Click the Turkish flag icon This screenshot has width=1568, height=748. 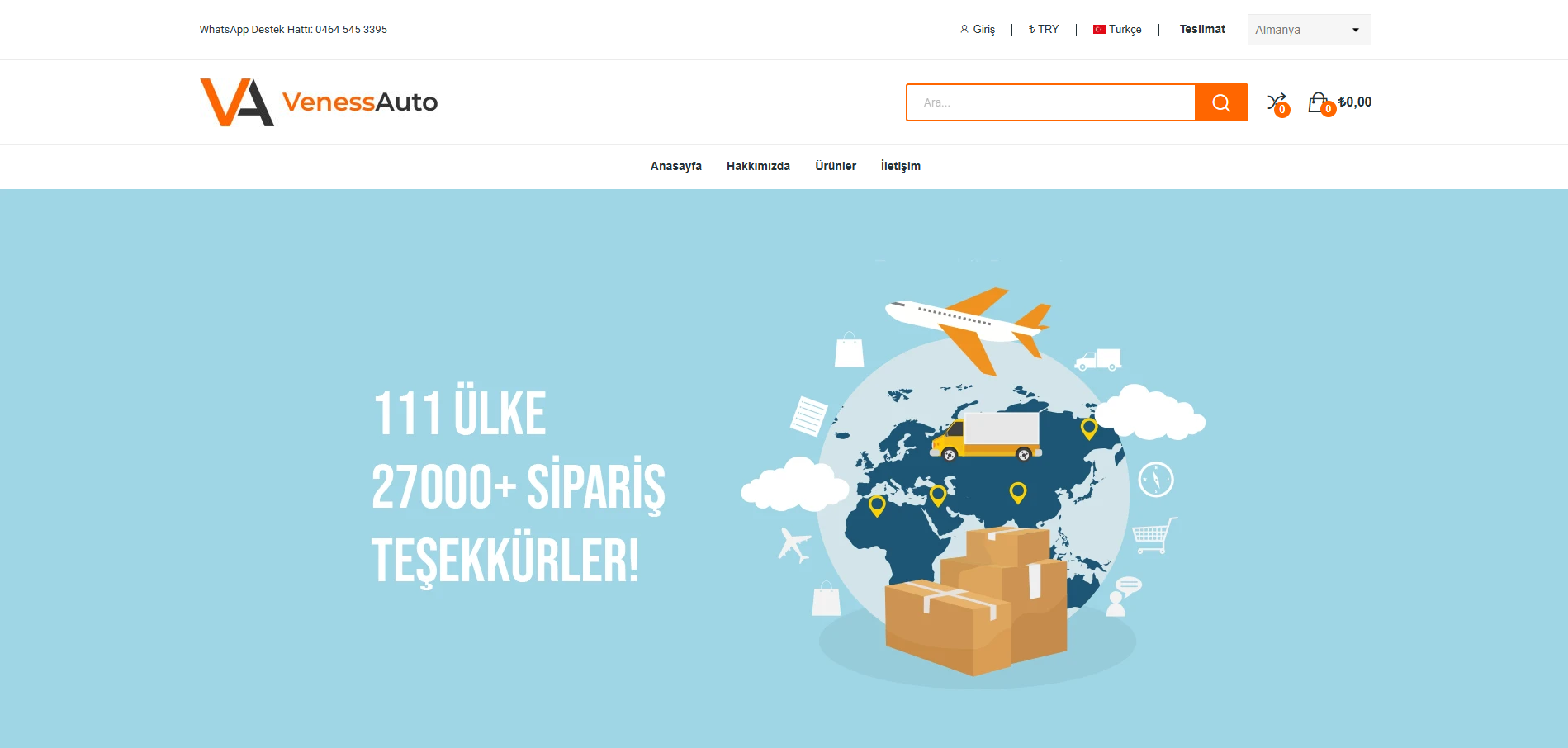click(x=1099, y=30)
